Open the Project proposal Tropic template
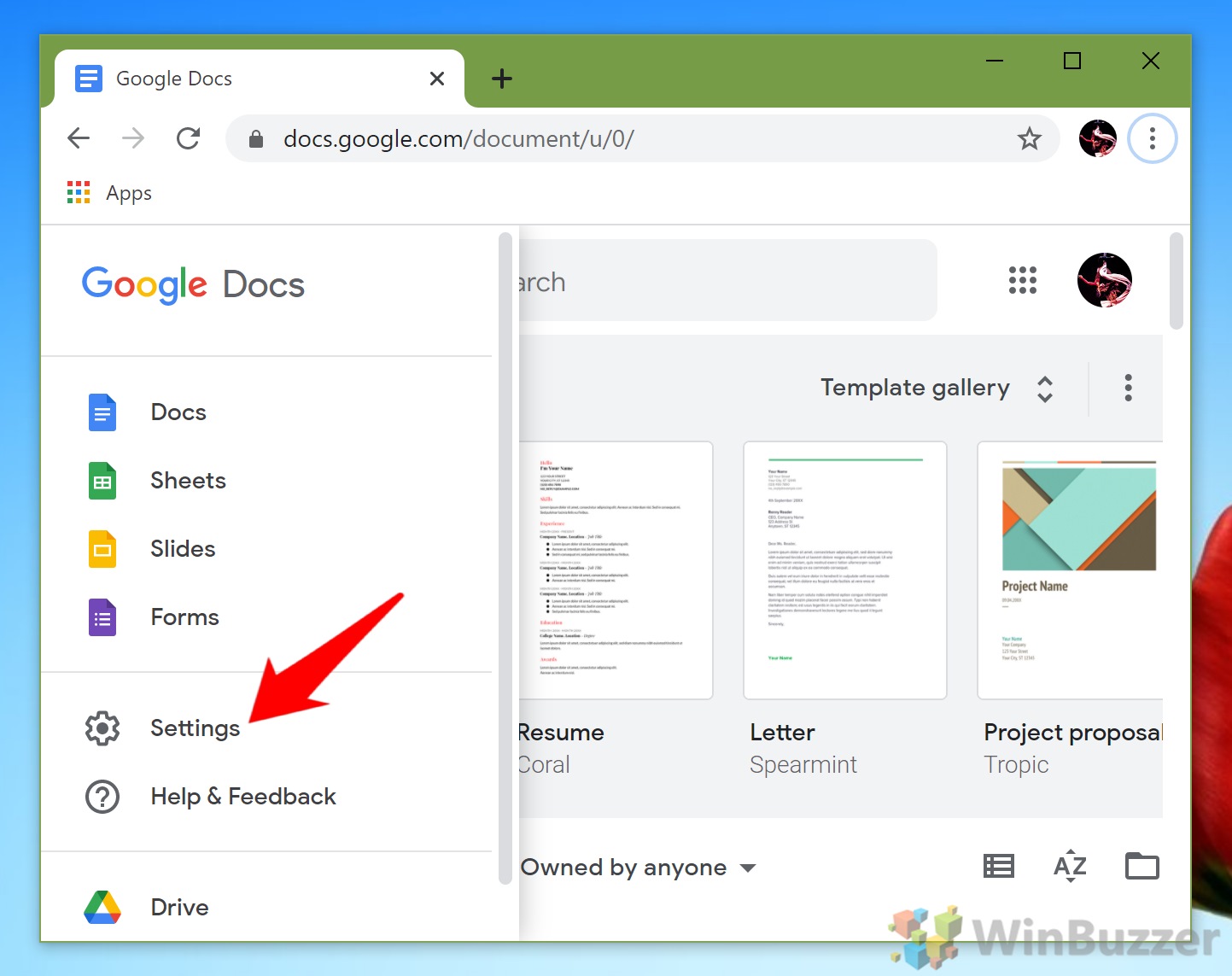Screen dimensions: 1232x976 [1070, 570]
